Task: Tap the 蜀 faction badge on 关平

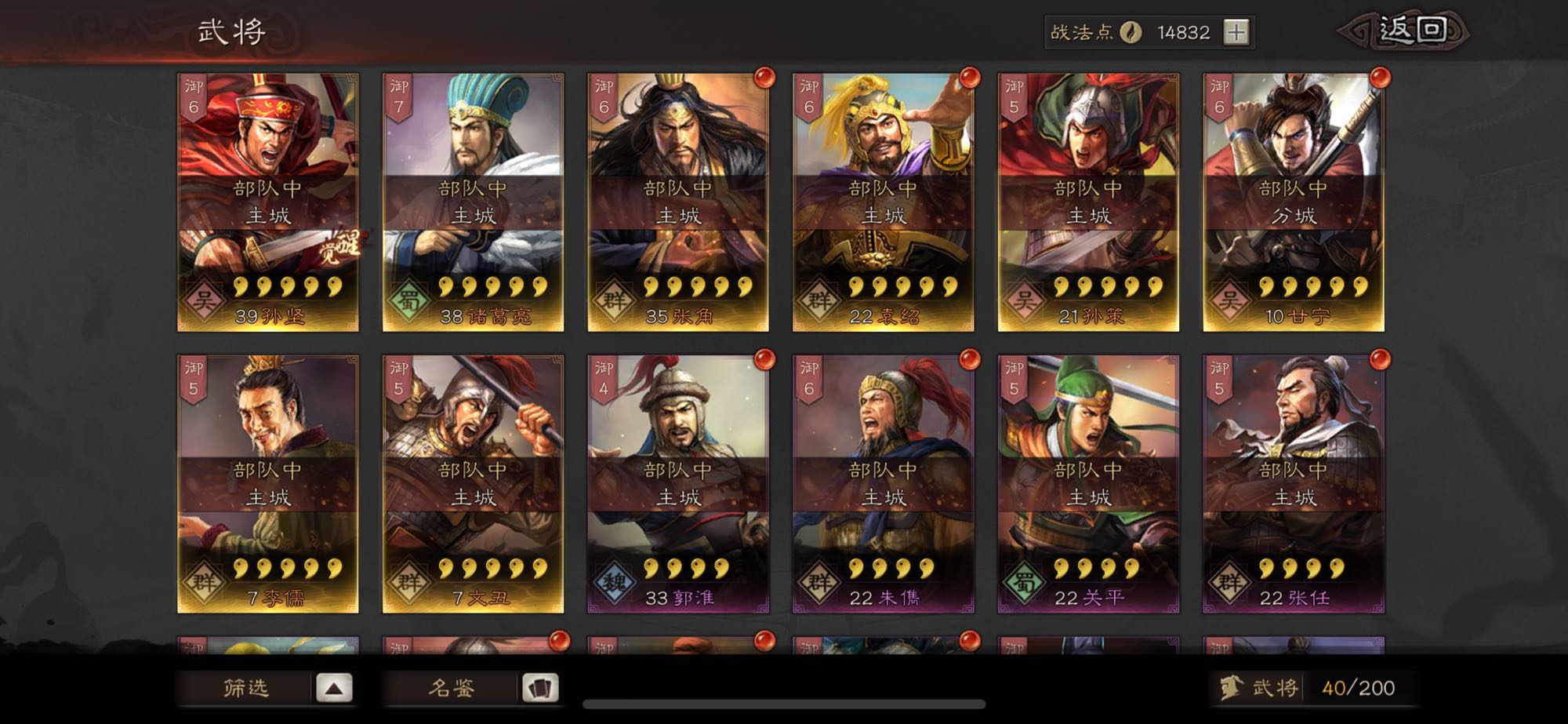Action: coord(1024,581)
